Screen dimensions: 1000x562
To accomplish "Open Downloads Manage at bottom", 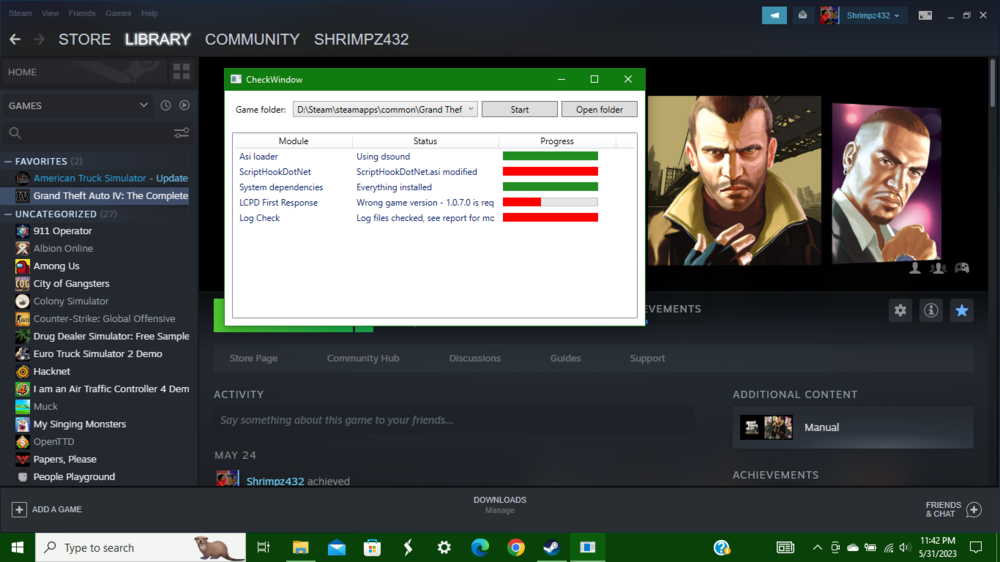I will [x=499, y=505].
